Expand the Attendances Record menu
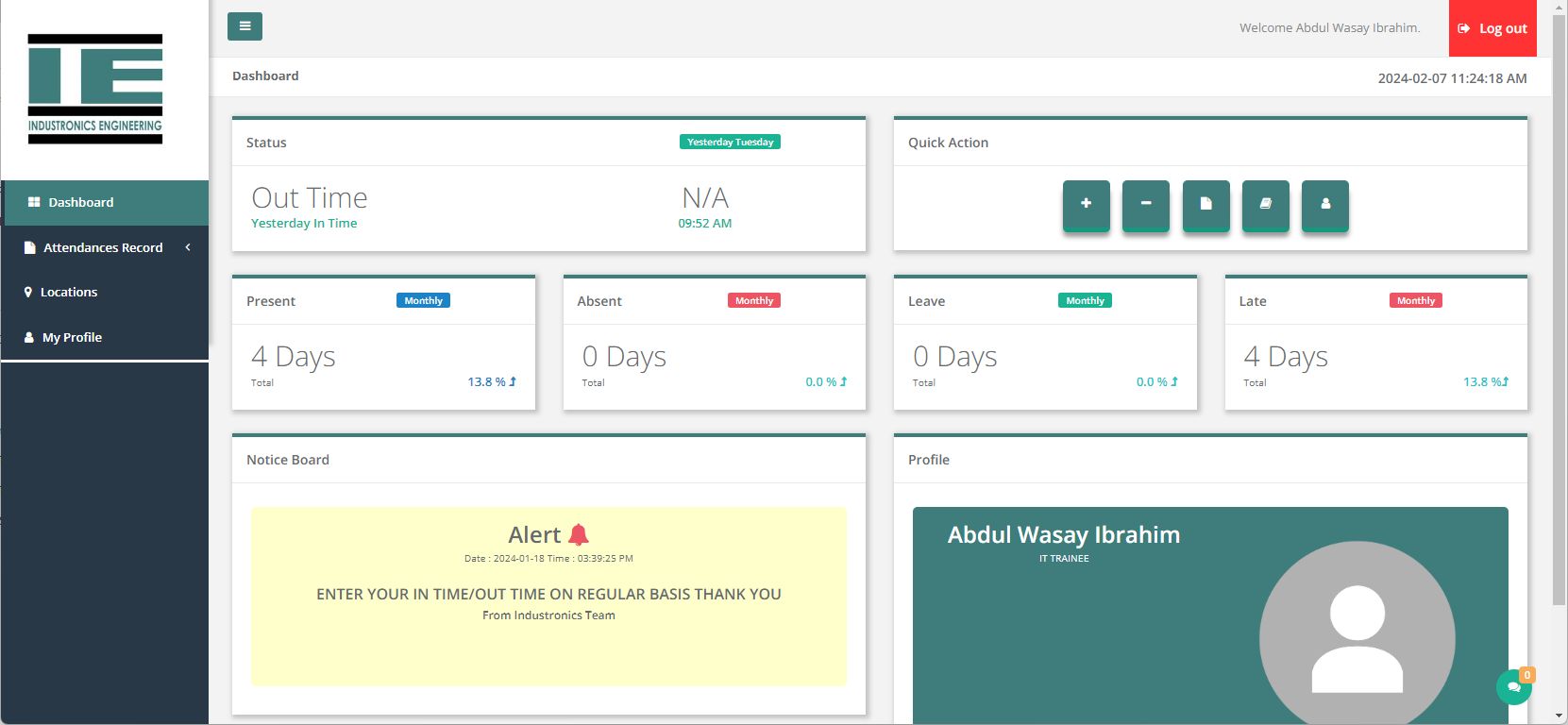The width and height of the screenshot is (1568, 725). tap(105, 247)
